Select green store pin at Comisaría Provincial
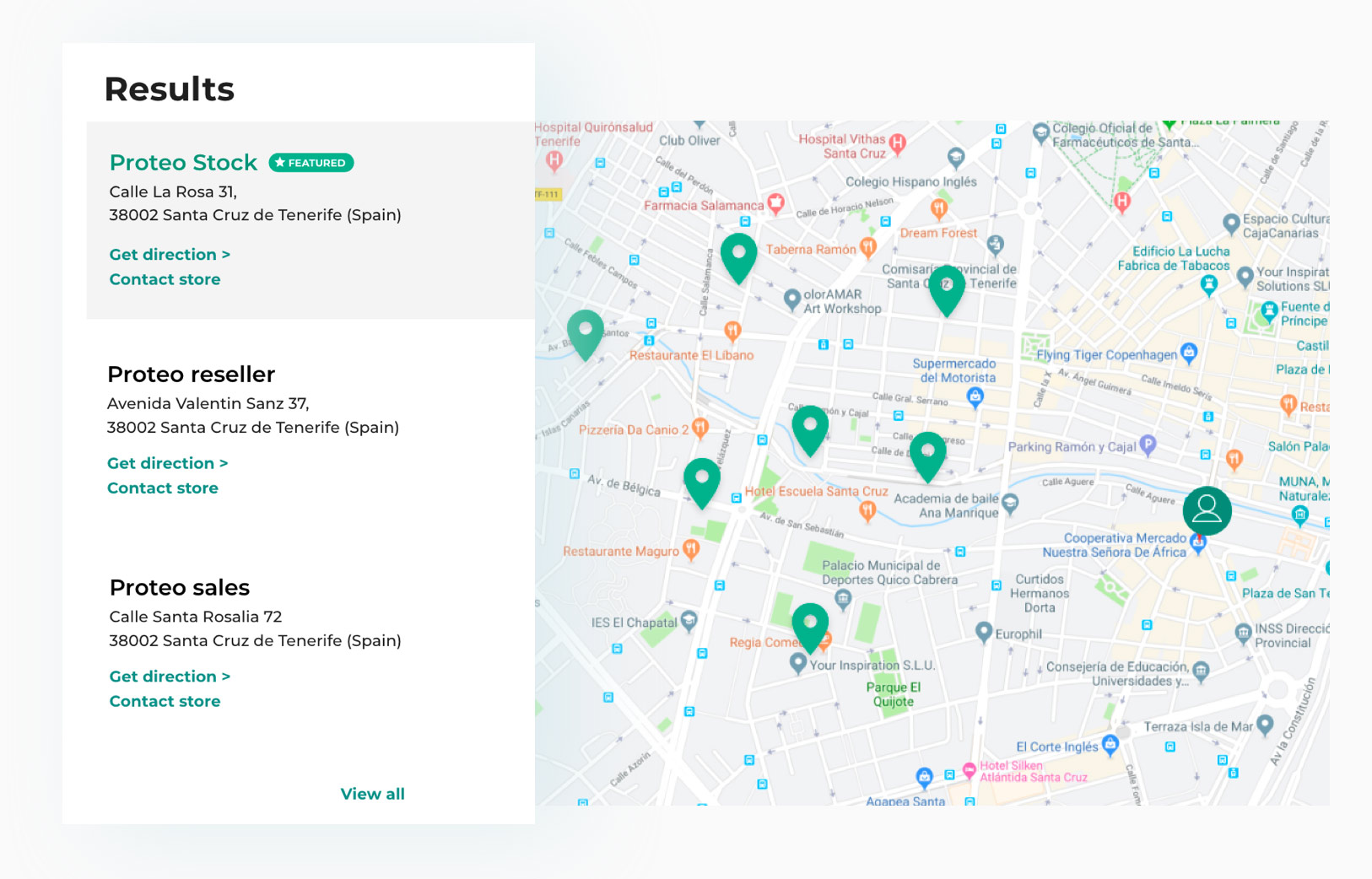 coord(947,290)
